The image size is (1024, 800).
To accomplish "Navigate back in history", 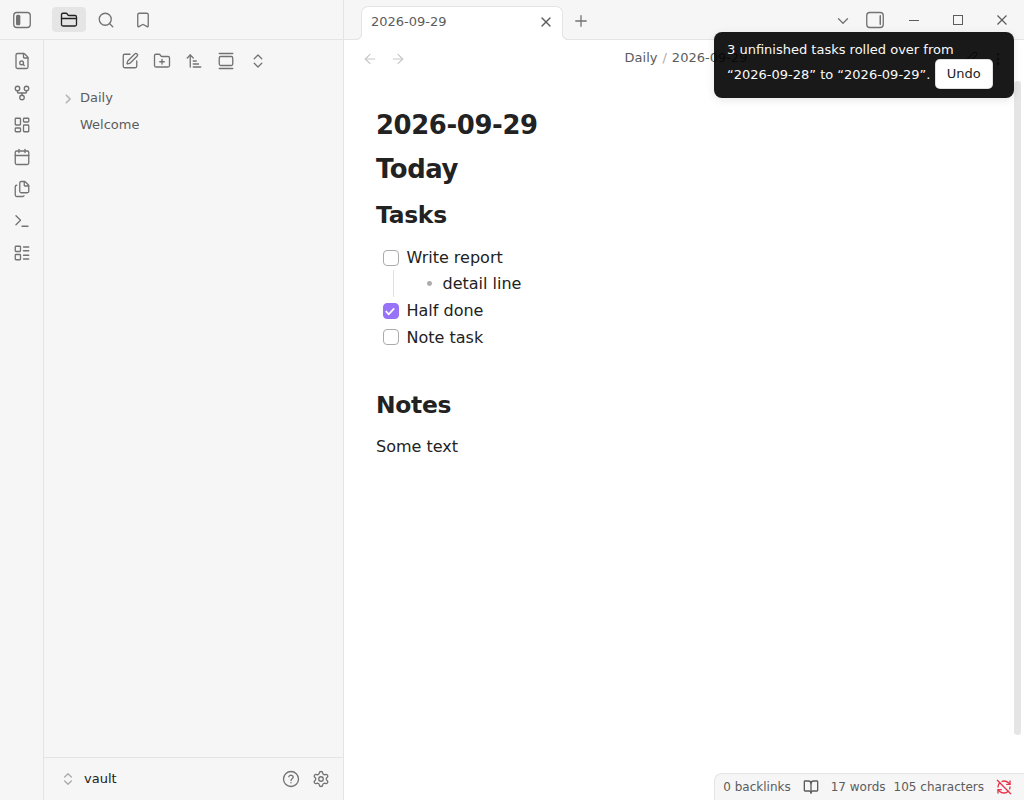I will (370, 59).
